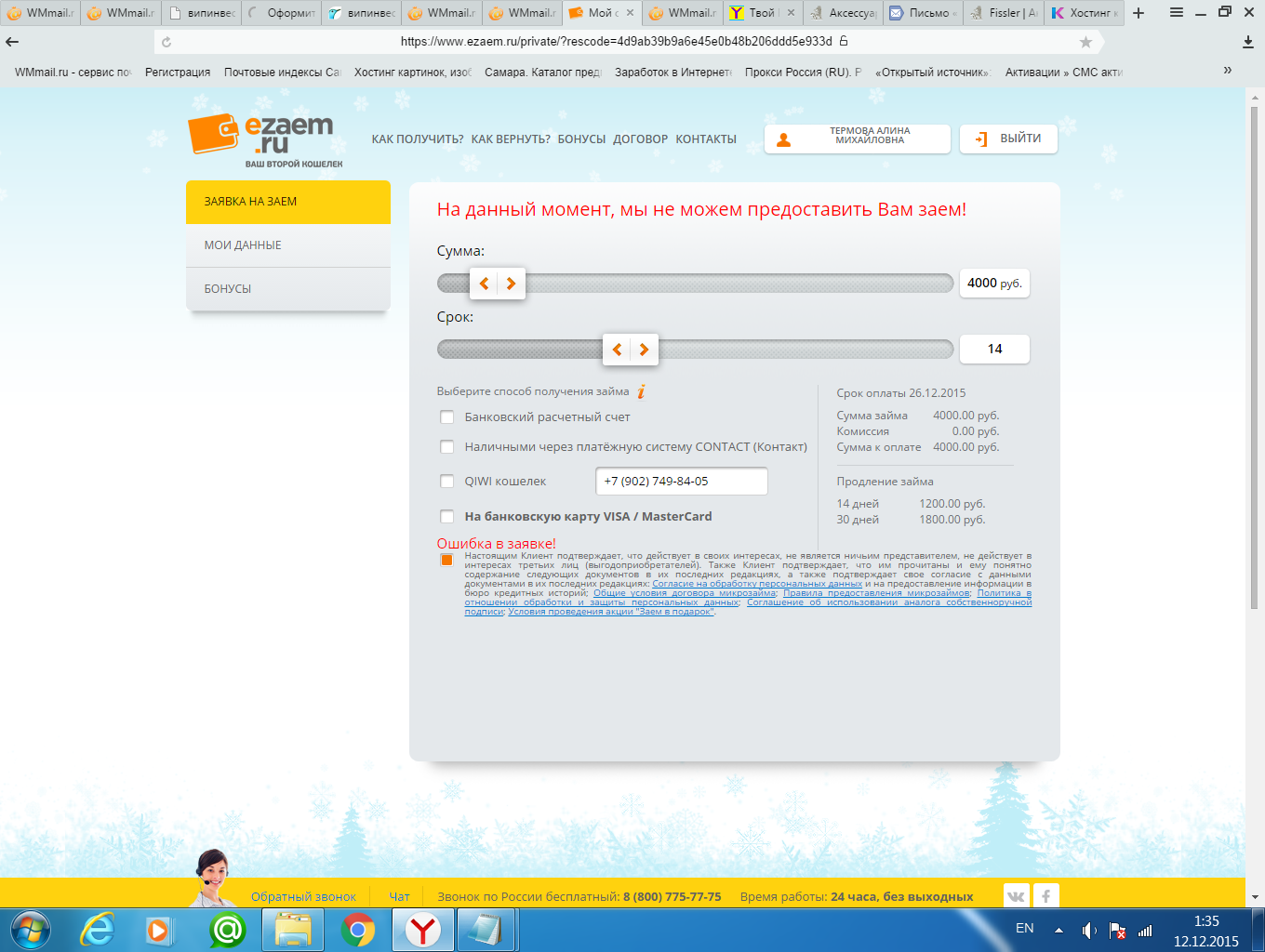Image resolution: width=1265 pixels, height=952 pixels.
Task: Open Как вернуть? menu item
Action: pos(511,139)
